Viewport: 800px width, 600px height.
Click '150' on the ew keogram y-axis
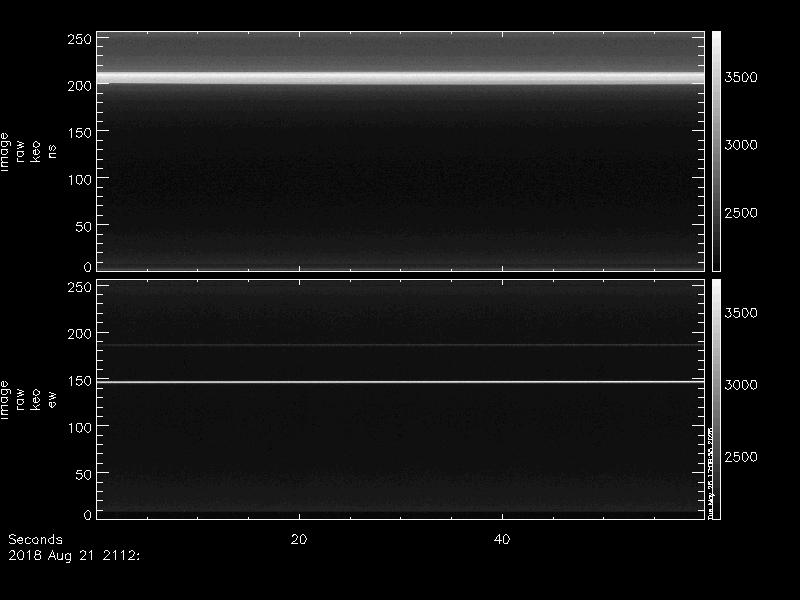coord(80,381)
